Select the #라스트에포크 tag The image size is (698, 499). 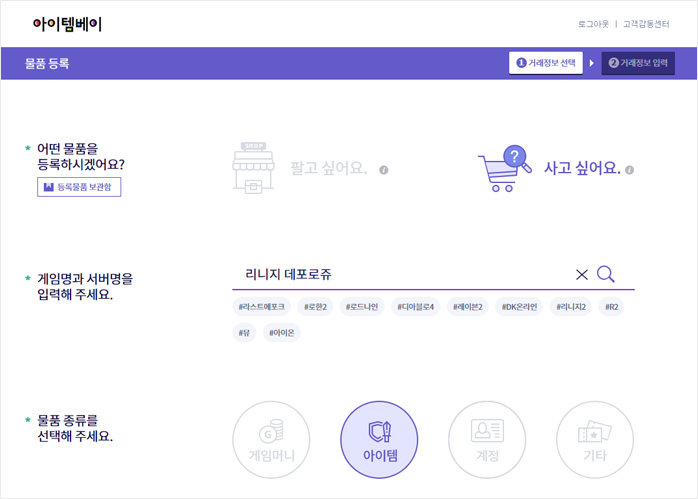pos(262,307)
